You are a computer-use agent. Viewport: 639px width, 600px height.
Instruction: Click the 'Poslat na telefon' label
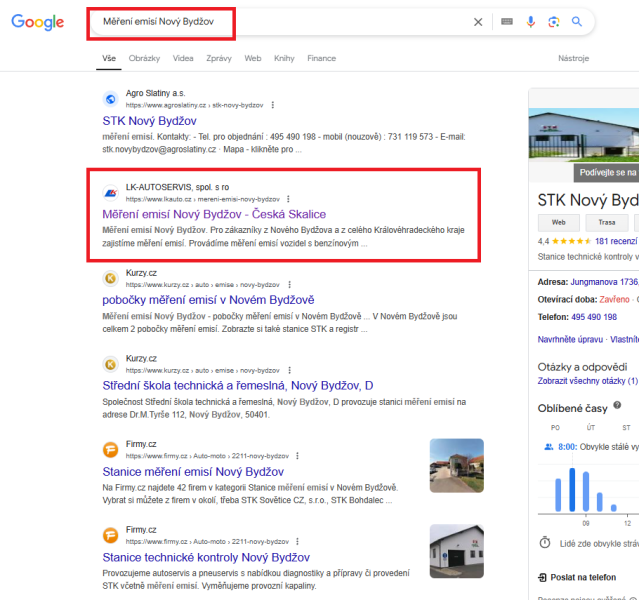pos(583,577)
